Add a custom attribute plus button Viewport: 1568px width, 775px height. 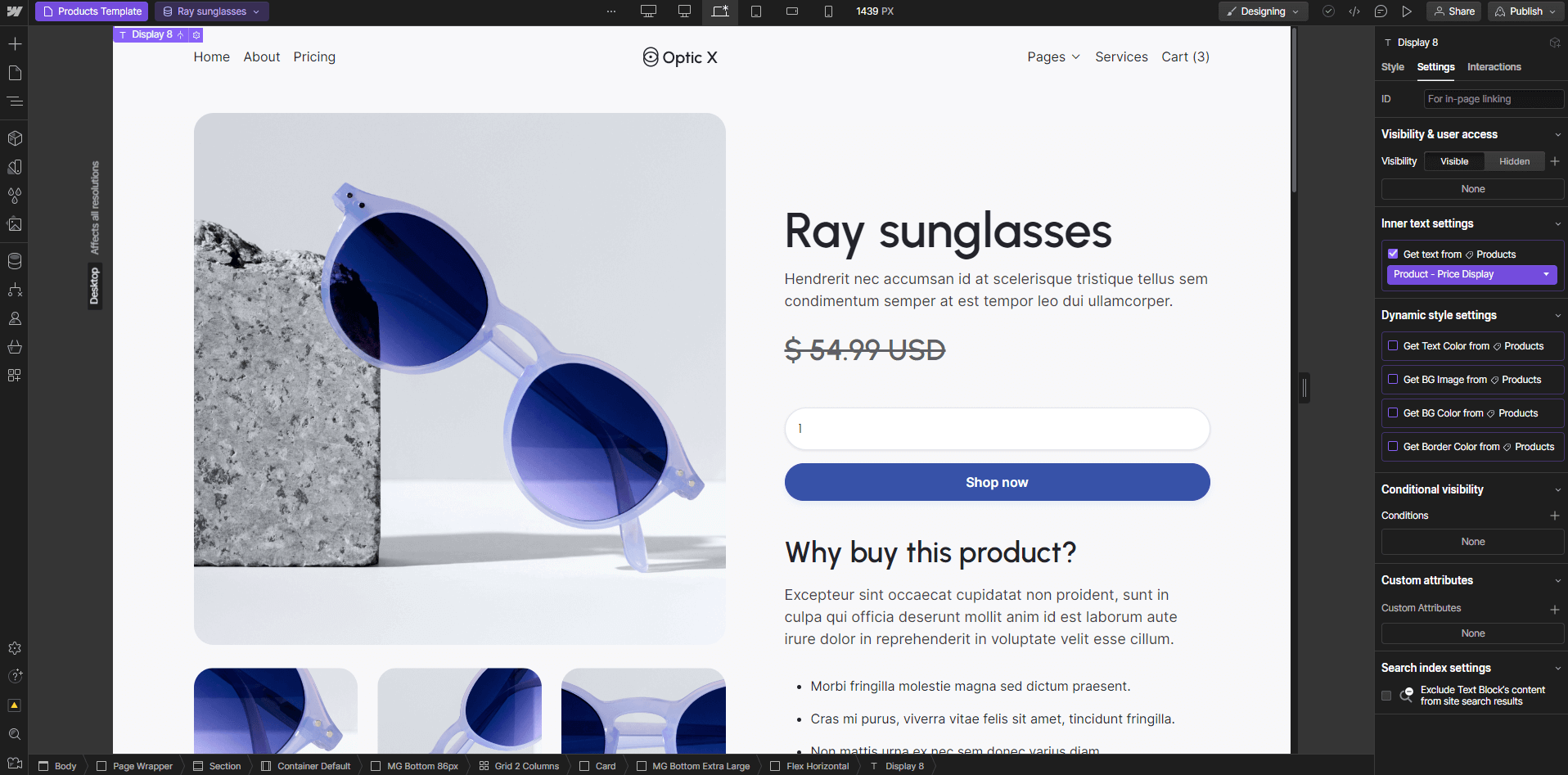[1554, 609]
